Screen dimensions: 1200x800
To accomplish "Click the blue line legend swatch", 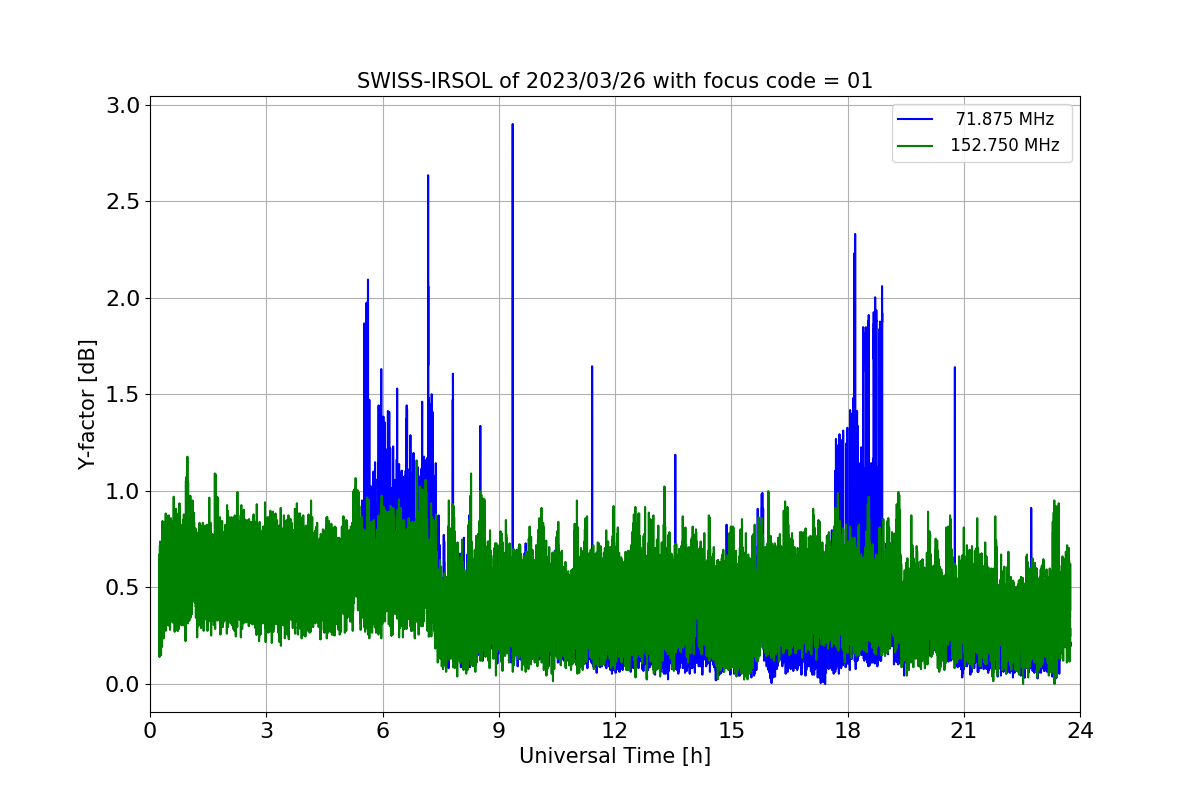I will [x=915, y=119].
